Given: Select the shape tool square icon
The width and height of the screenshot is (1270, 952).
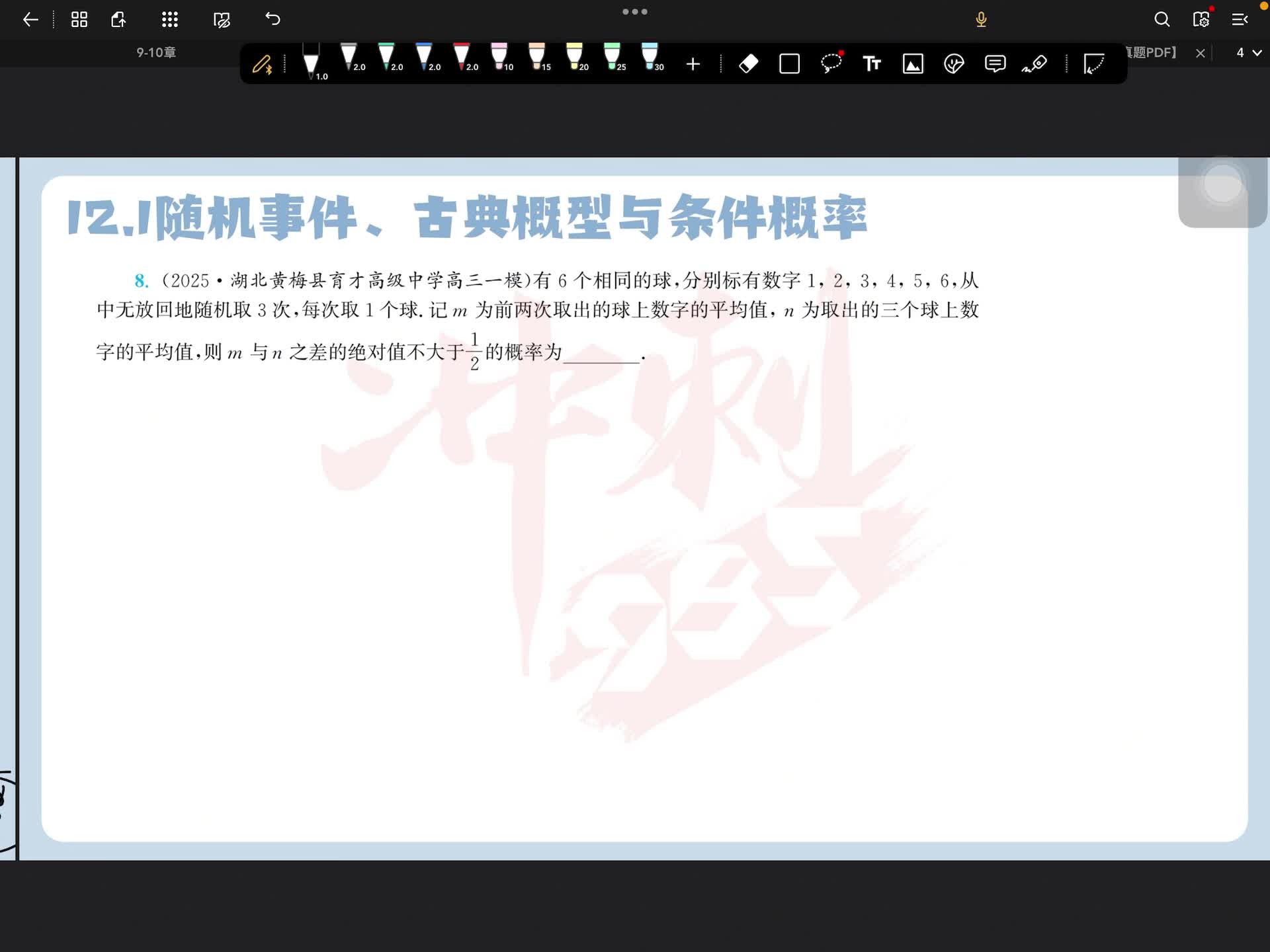Looking at the screenshot, I should (789, 64).
